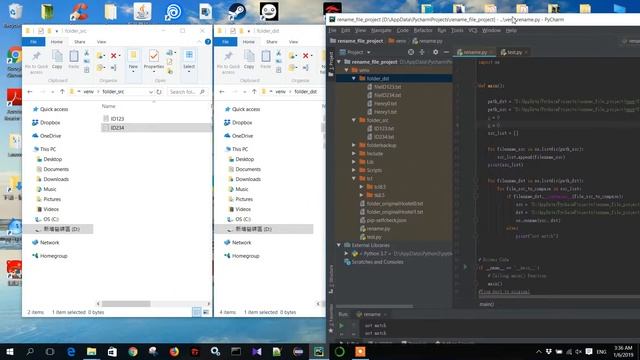Click the Back arrow in folder_dst window
Image resolution: width=640 pixels, height=360 pixels.
[222, 92]
